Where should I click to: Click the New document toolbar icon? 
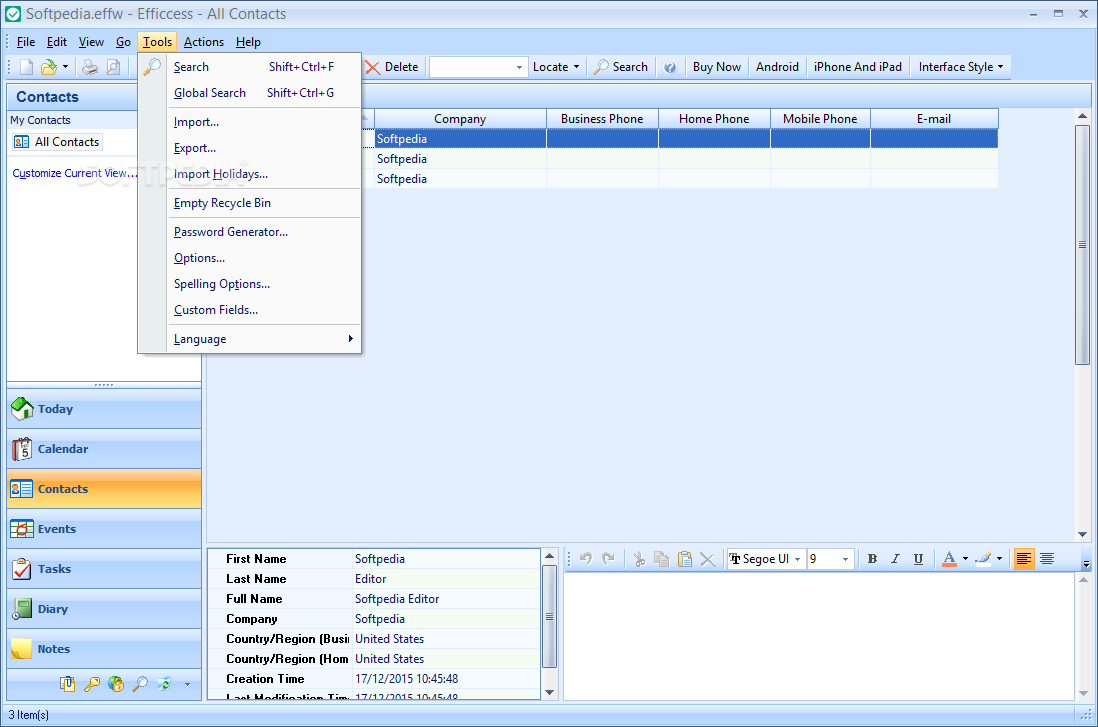point(27,67)
